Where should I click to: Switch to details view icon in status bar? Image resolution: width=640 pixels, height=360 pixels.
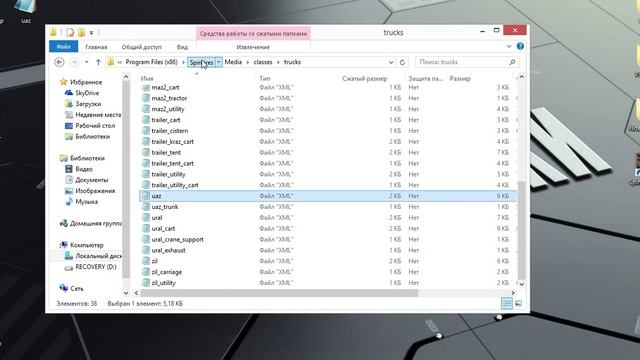pyautogui.click(x=507, y=303)
